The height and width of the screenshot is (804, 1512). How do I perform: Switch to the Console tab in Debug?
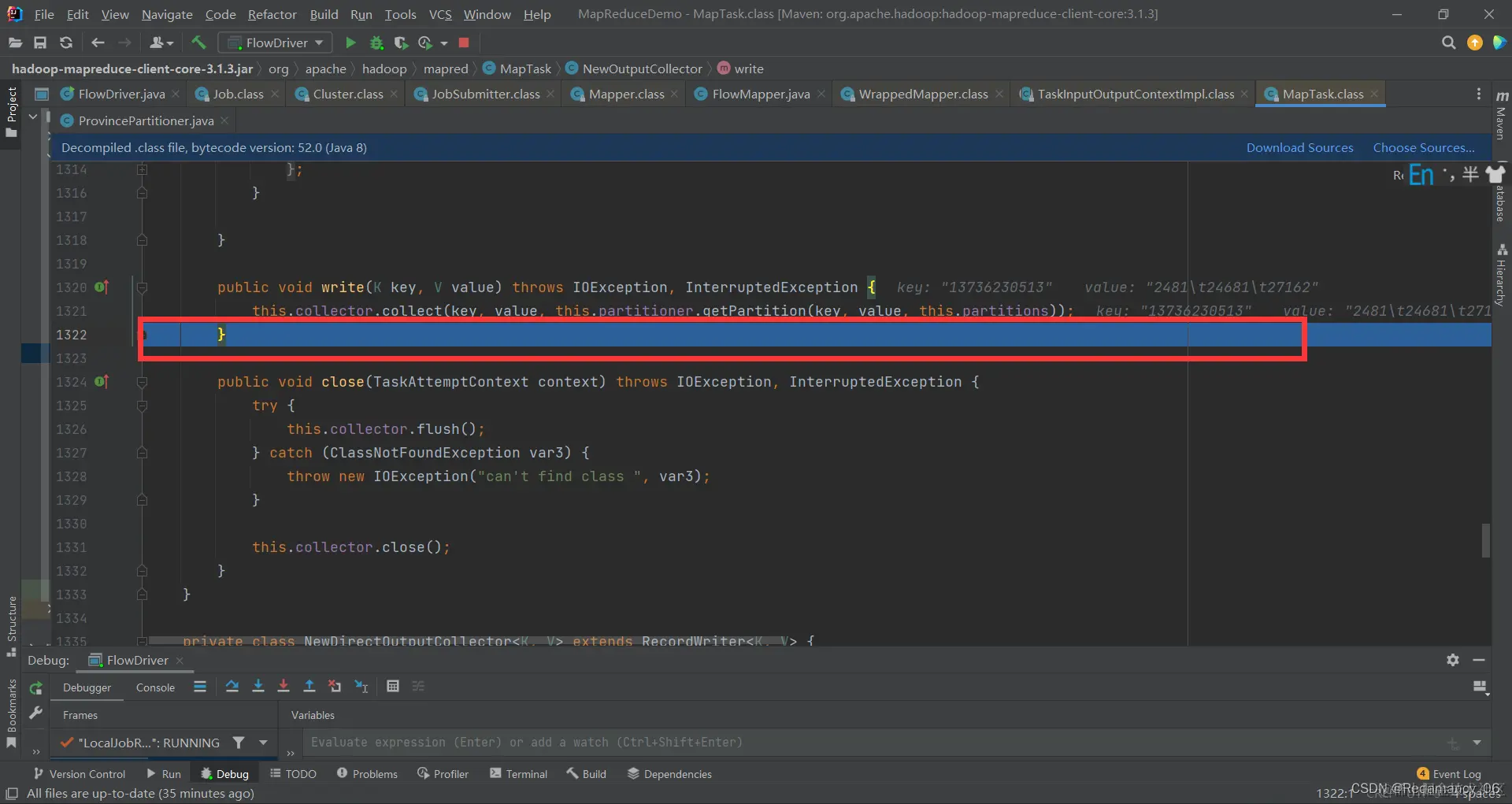coord(155,687)
